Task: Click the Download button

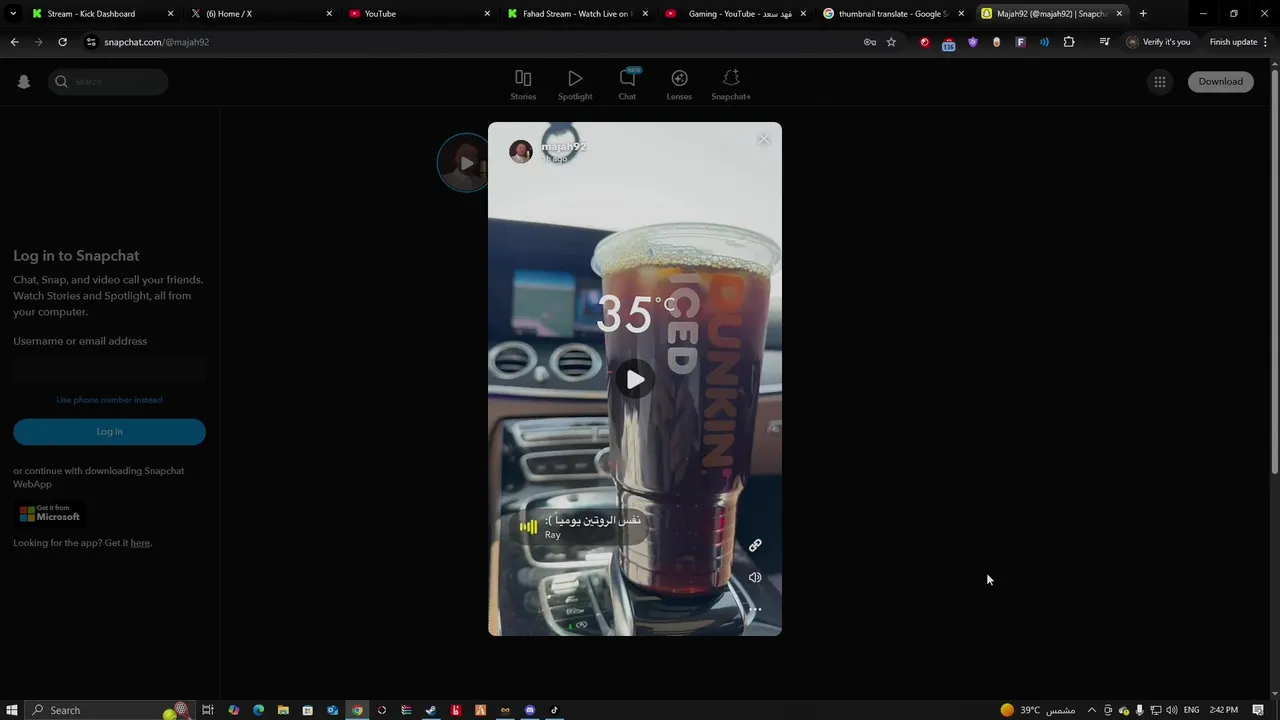Action: click(1221, 82)
